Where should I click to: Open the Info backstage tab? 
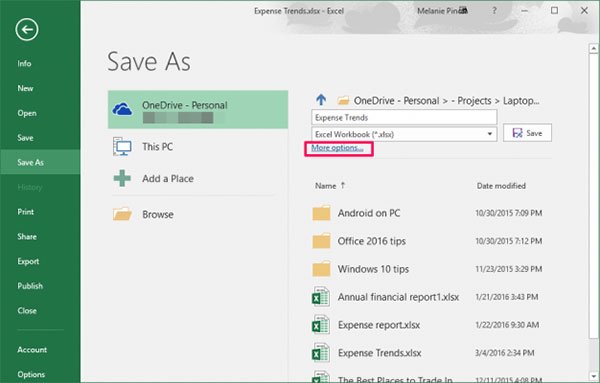24,64
